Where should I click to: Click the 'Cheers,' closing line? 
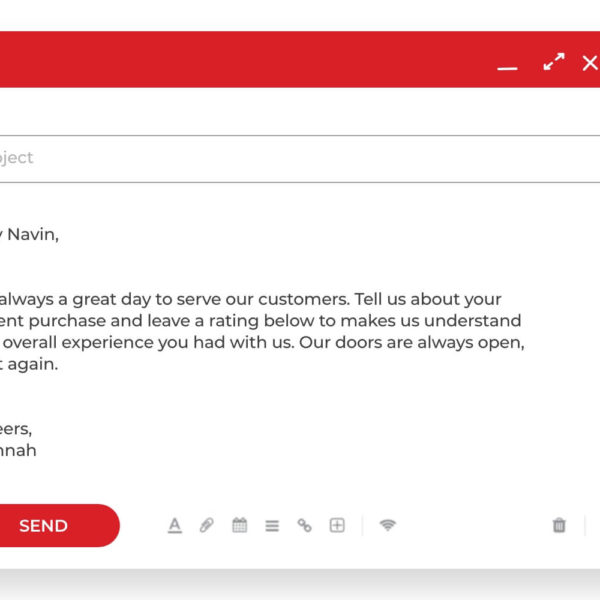click(16, 429)
